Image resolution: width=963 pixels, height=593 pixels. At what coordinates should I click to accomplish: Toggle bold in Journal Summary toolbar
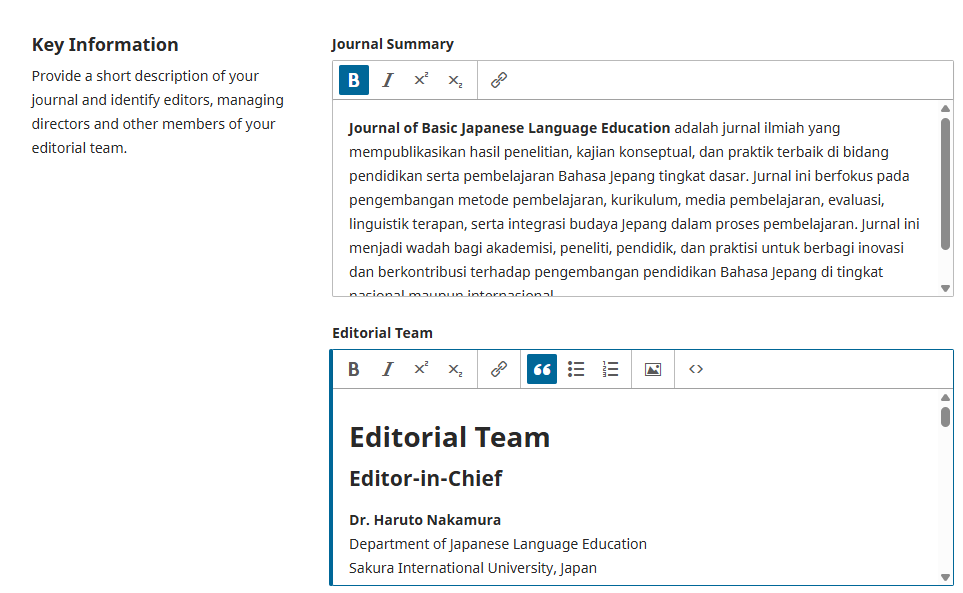pos(354,80)
